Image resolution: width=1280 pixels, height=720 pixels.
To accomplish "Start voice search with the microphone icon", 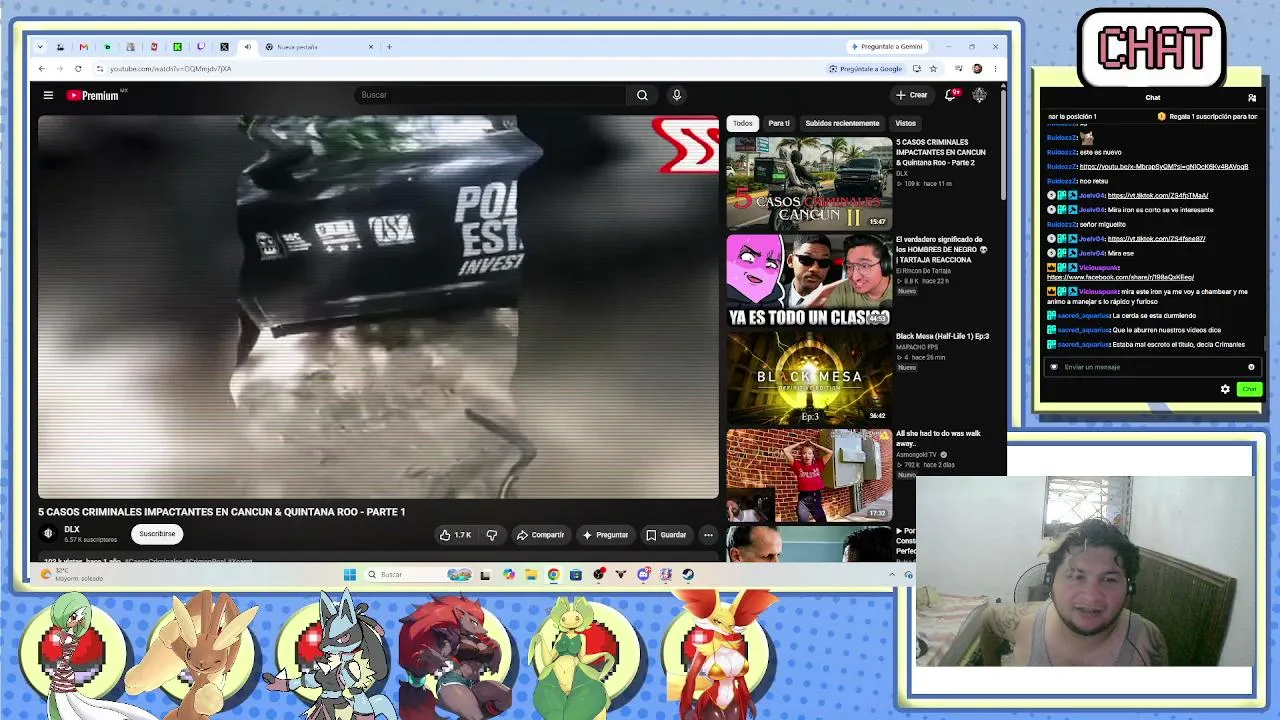I will pyautogui.click(x=677, y=95).
